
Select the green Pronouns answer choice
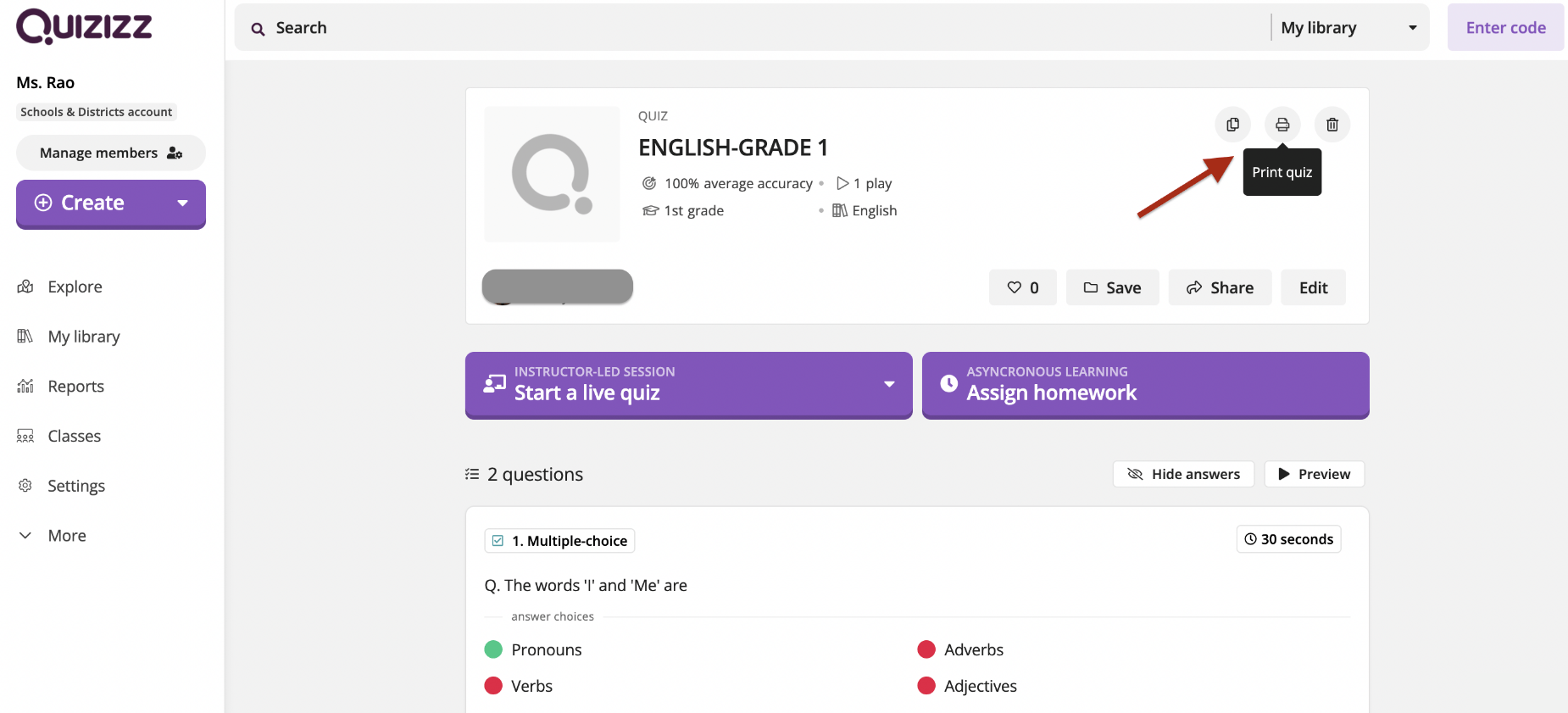546,649
